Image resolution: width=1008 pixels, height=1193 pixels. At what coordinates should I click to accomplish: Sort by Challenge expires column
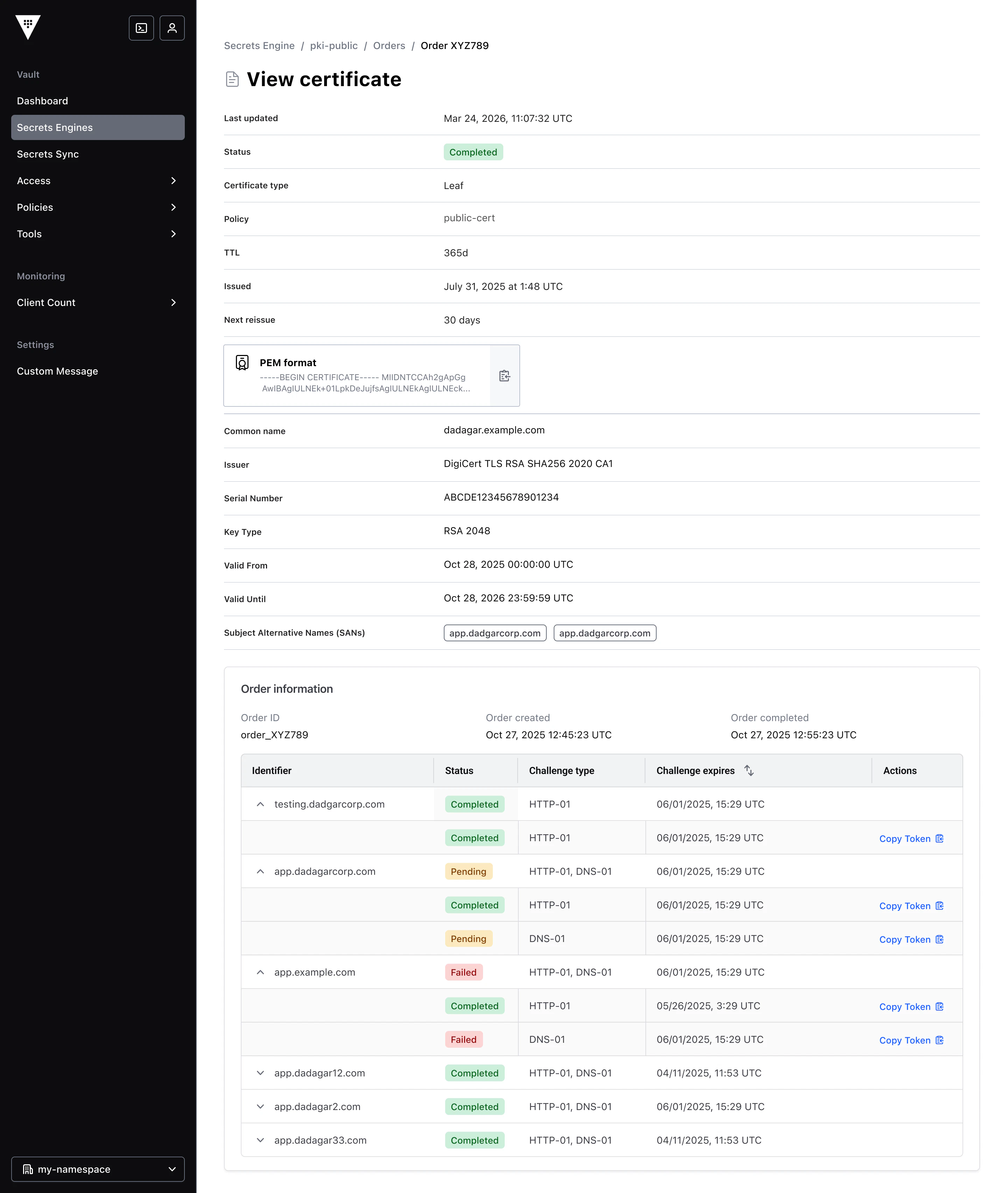[749, 770]
